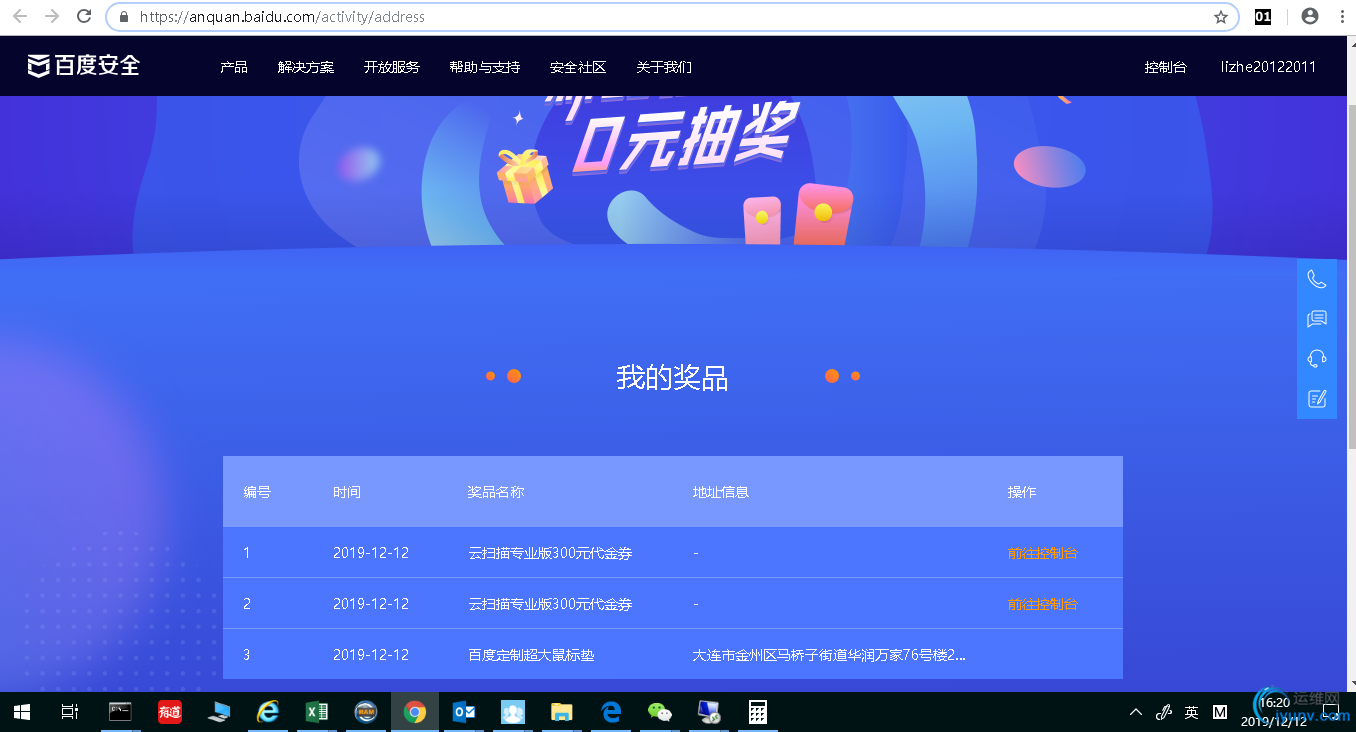Bookmark this page with the star icon

[x=1221, y=17]
